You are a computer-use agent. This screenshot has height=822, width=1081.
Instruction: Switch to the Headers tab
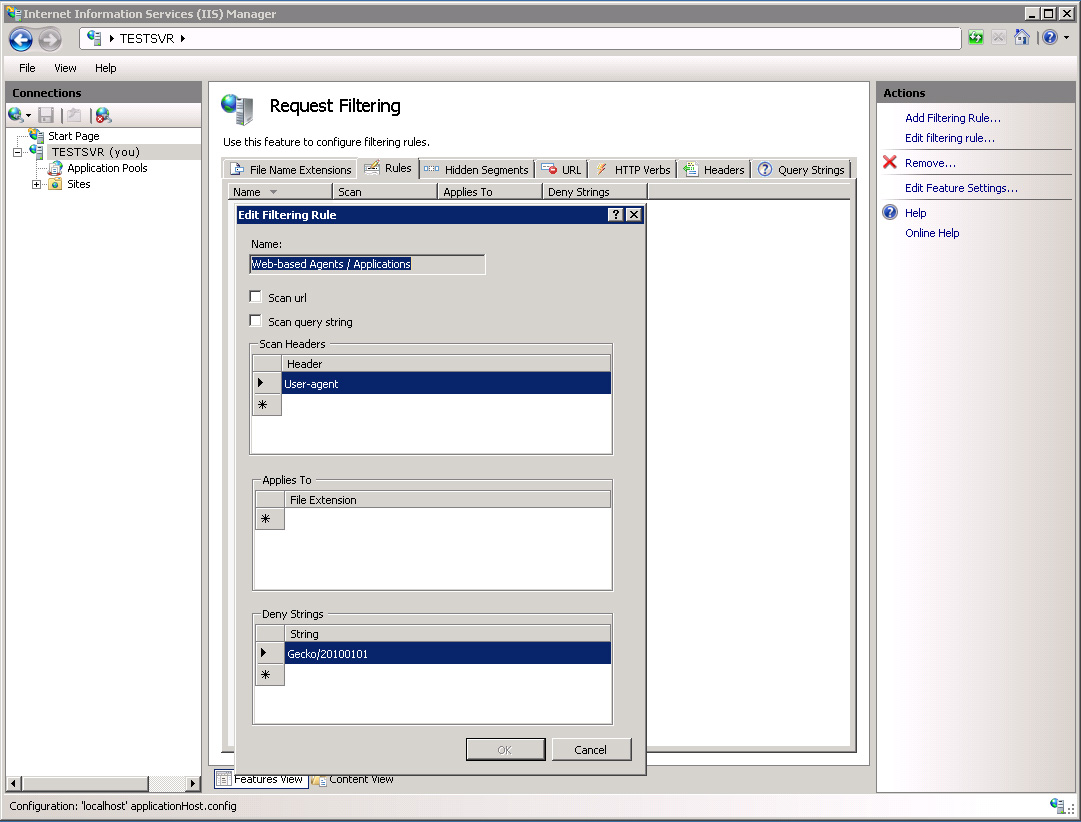(x=714, y=170)
